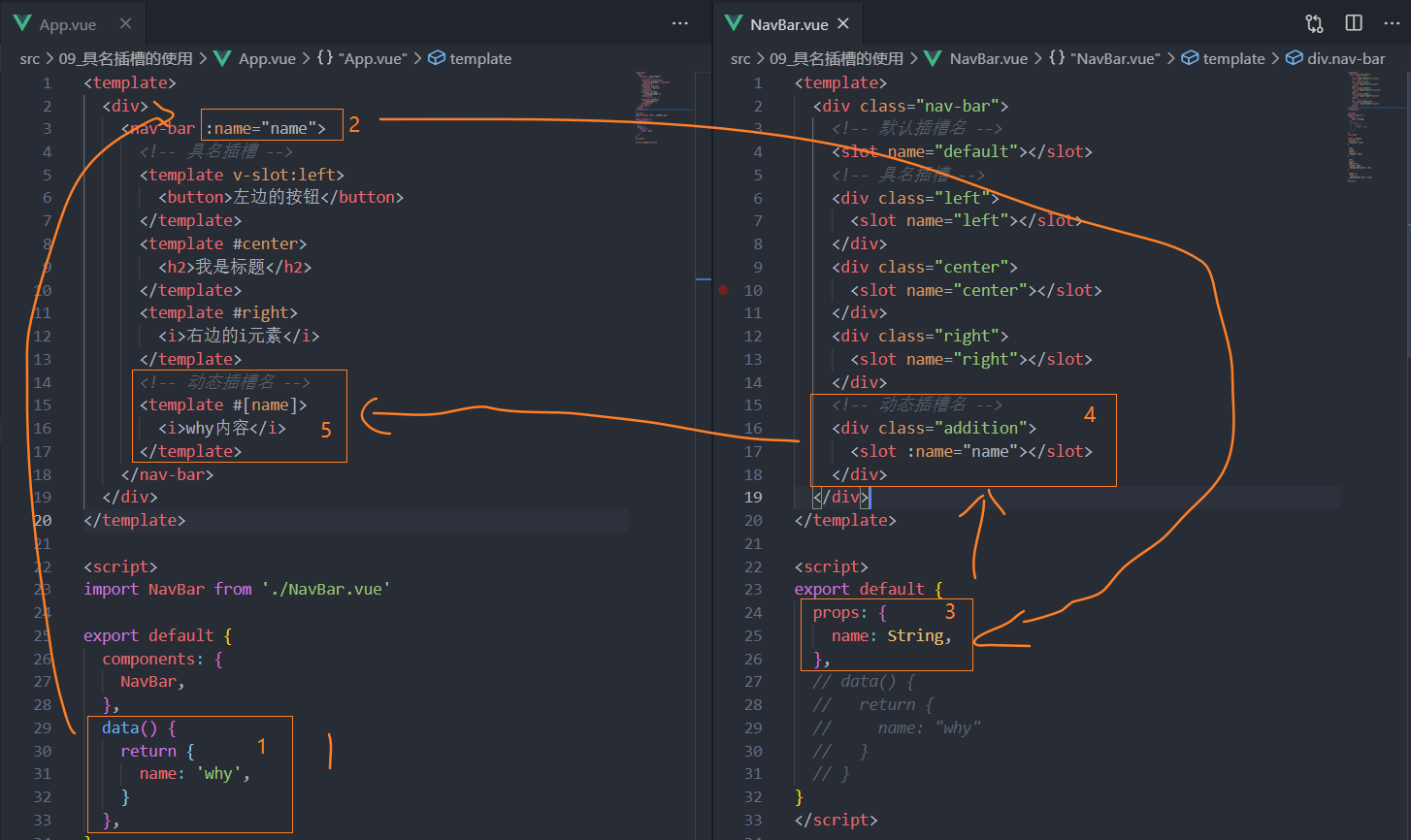Click template symbol icon in App.vue breadcrumb

437,58
